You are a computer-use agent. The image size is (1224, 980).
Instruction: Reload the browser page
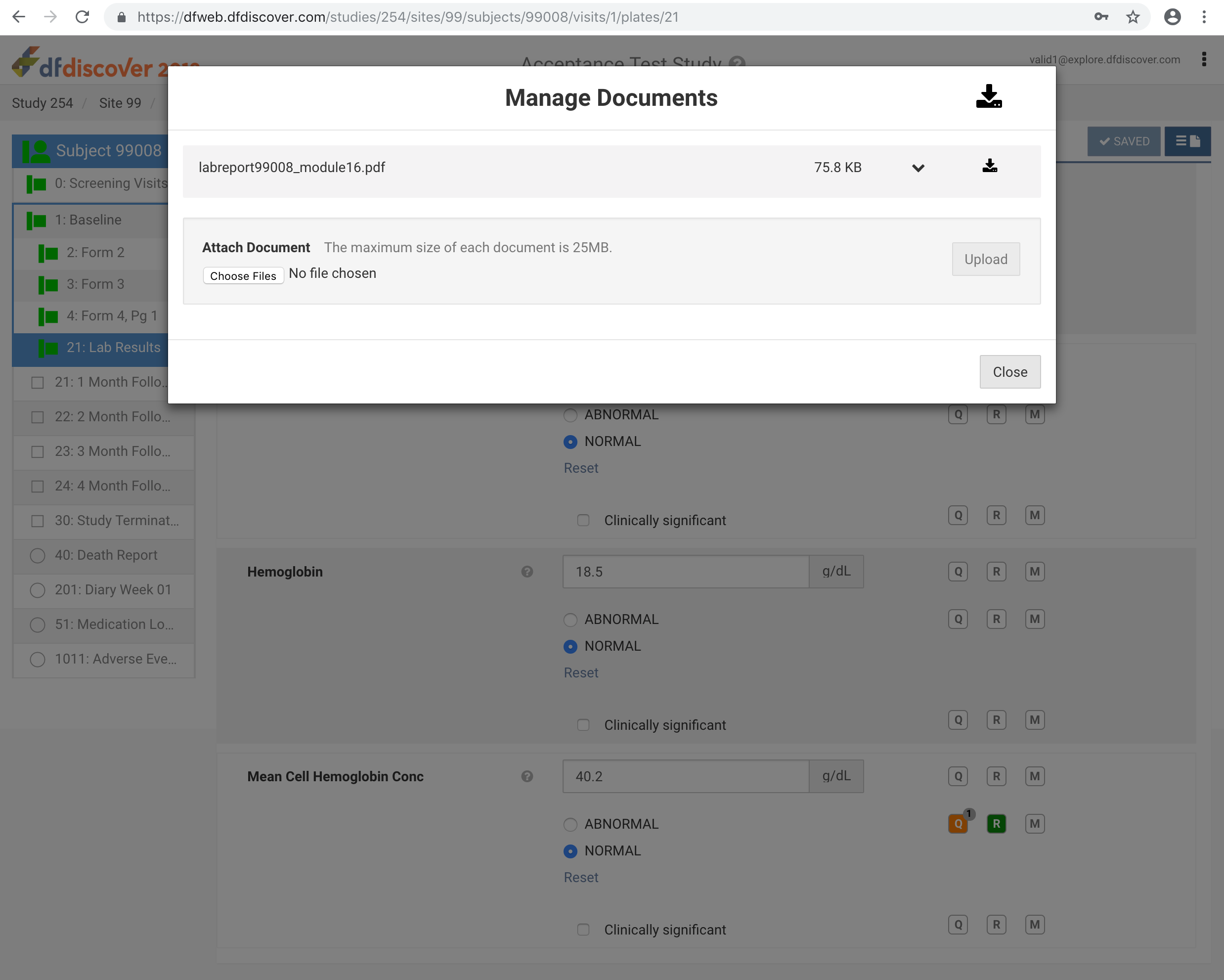coord(83,17)
